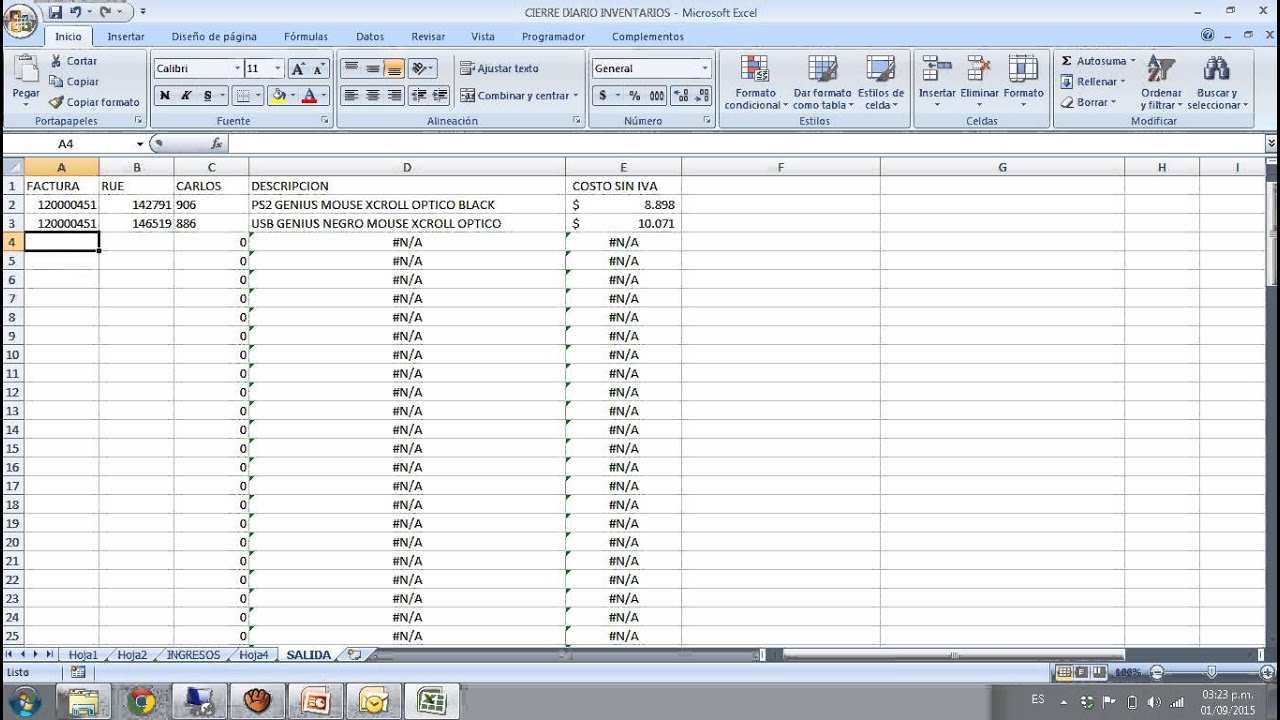Increase the decimal places
This screenshot has width=1280, height=720.
tap(680, 96)
